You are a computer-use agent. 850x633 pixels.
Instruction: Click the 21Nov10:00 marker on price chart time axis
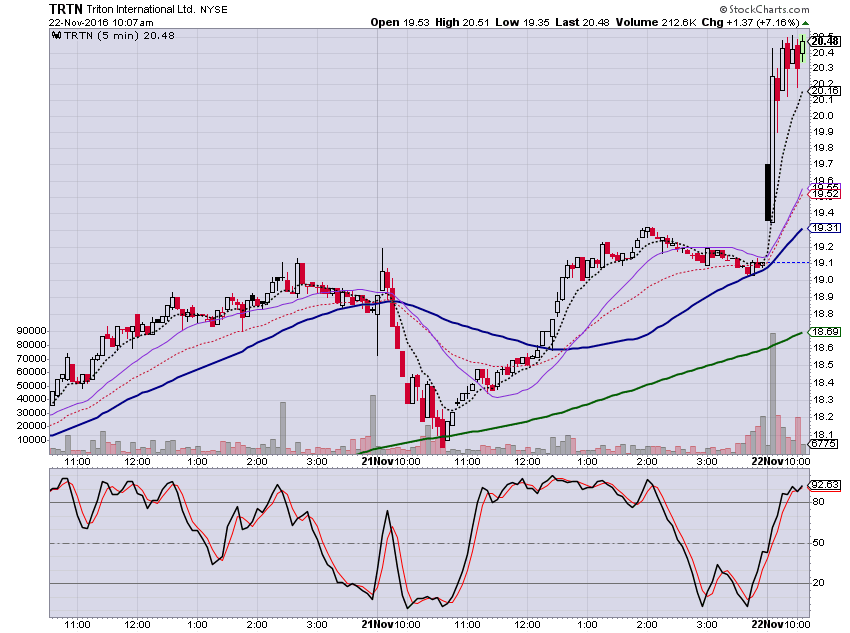(x=391, y=461)
